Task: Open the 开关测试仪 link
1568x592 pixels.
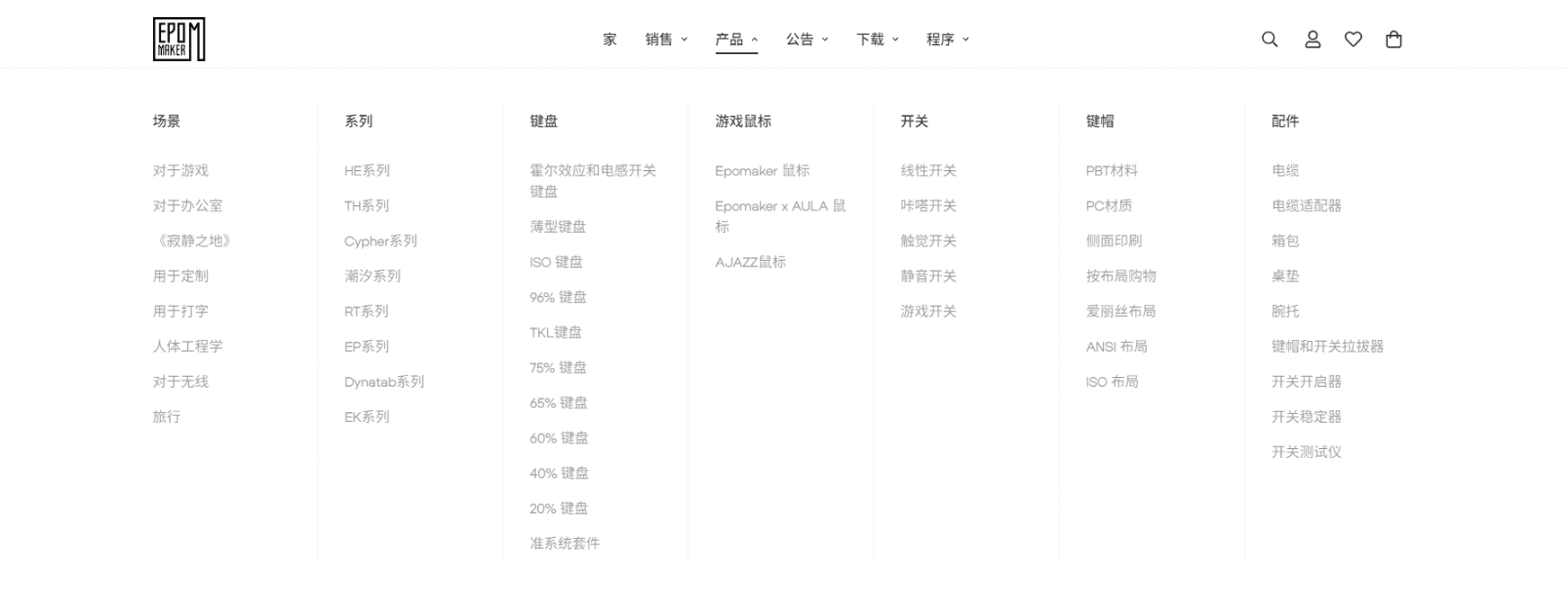Action: click(x=1306, y=452)
